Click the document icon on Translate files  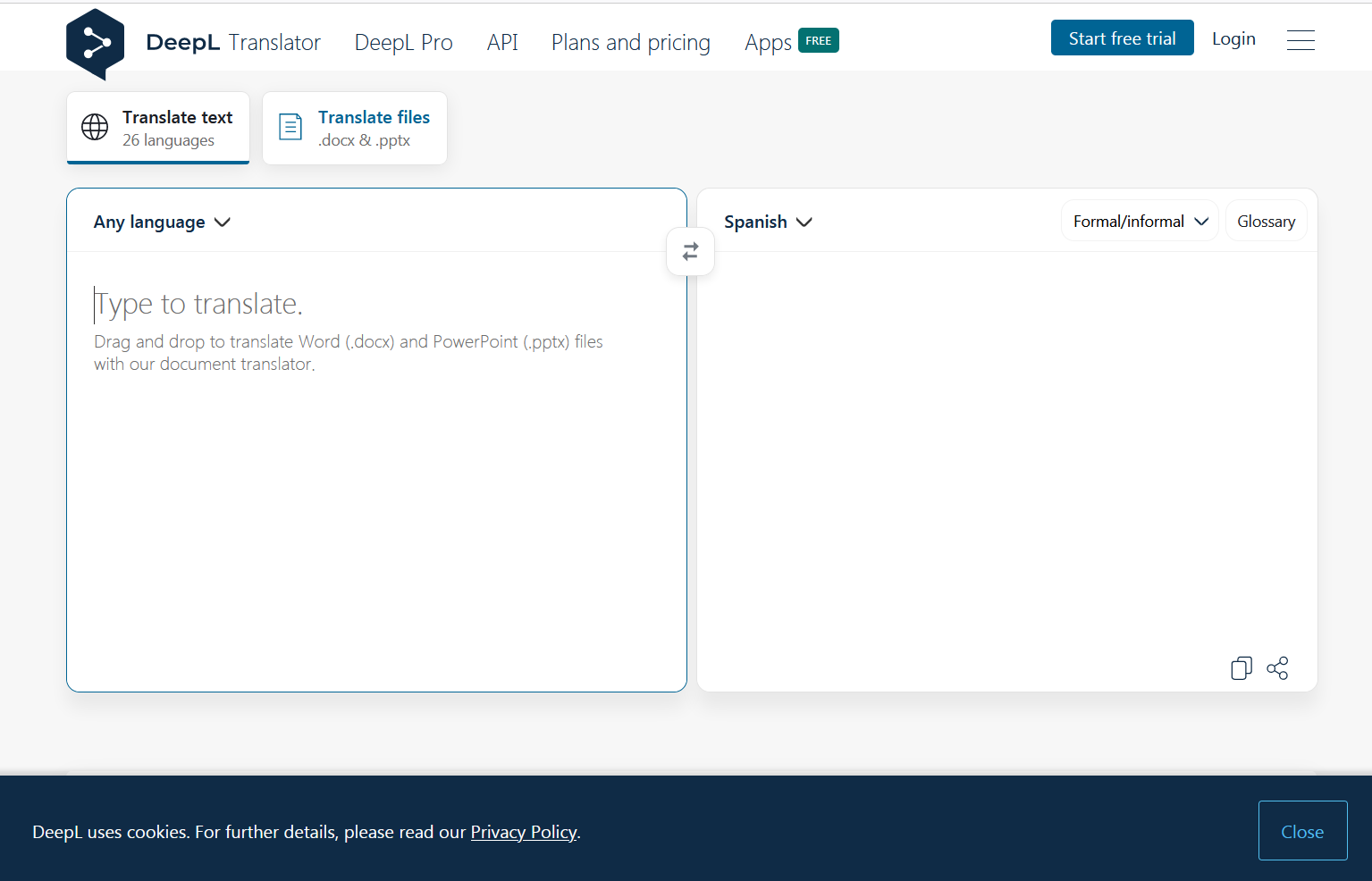coord(290,127)
